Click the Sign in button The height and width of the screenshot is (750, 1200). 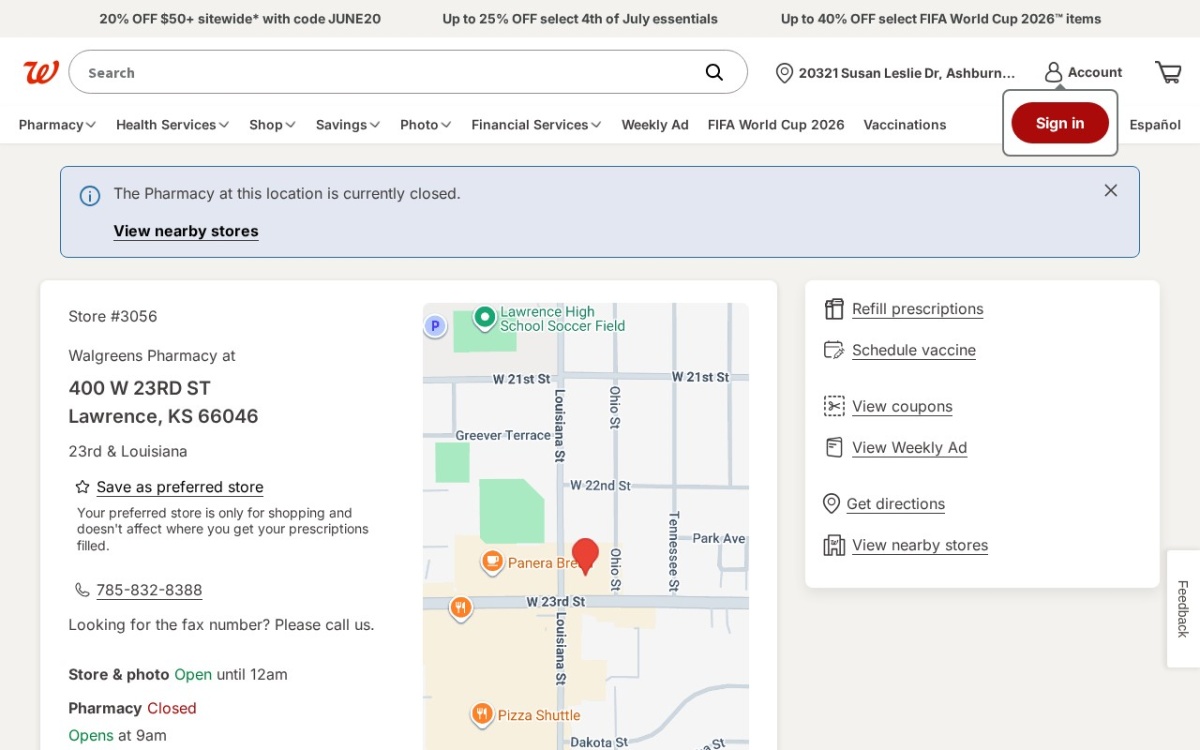click(x=1060, y=123)
